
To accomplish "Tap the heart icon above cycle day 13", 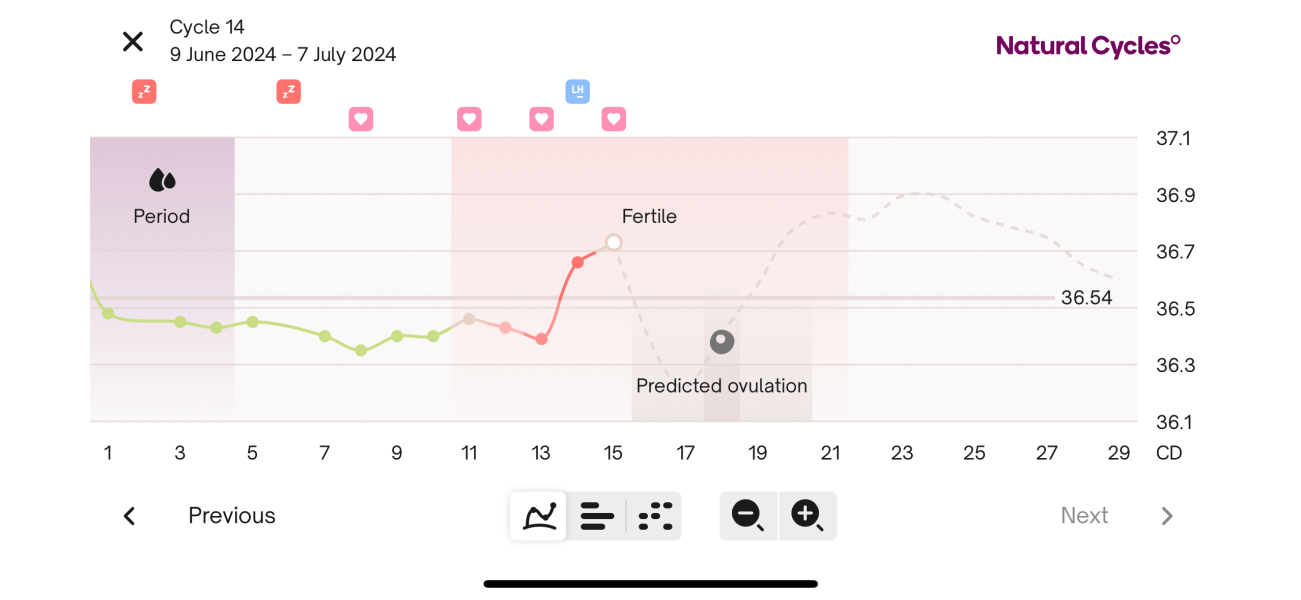I will [541, 119].
